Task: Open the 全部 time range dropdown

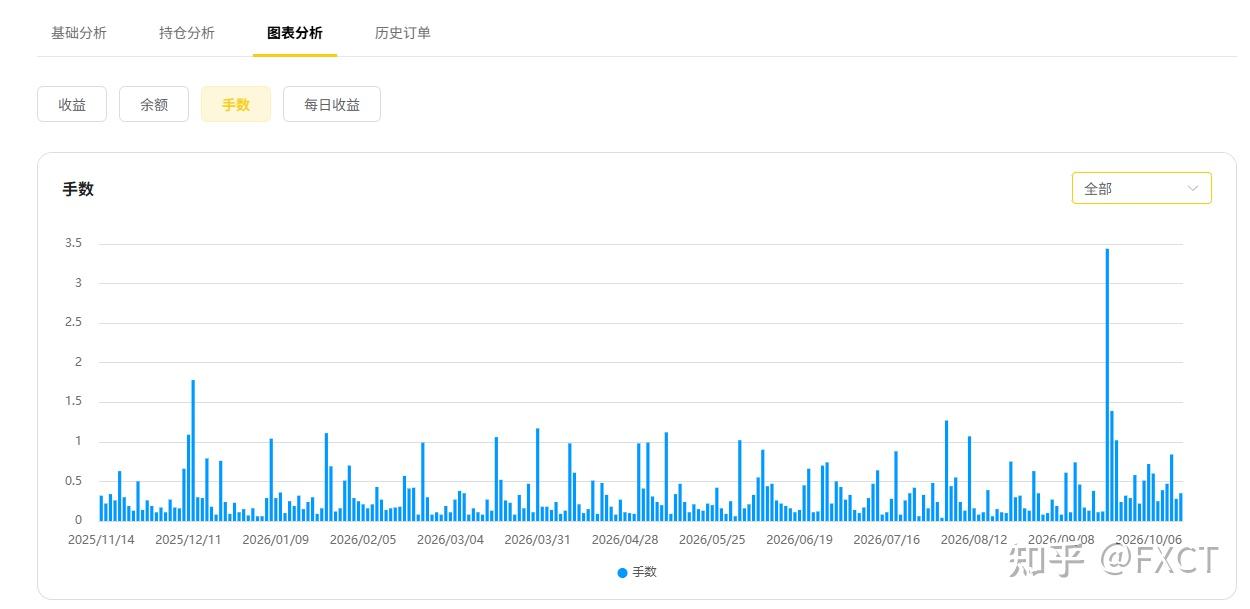Action: pyautogui.click(x=1142, y=188)
